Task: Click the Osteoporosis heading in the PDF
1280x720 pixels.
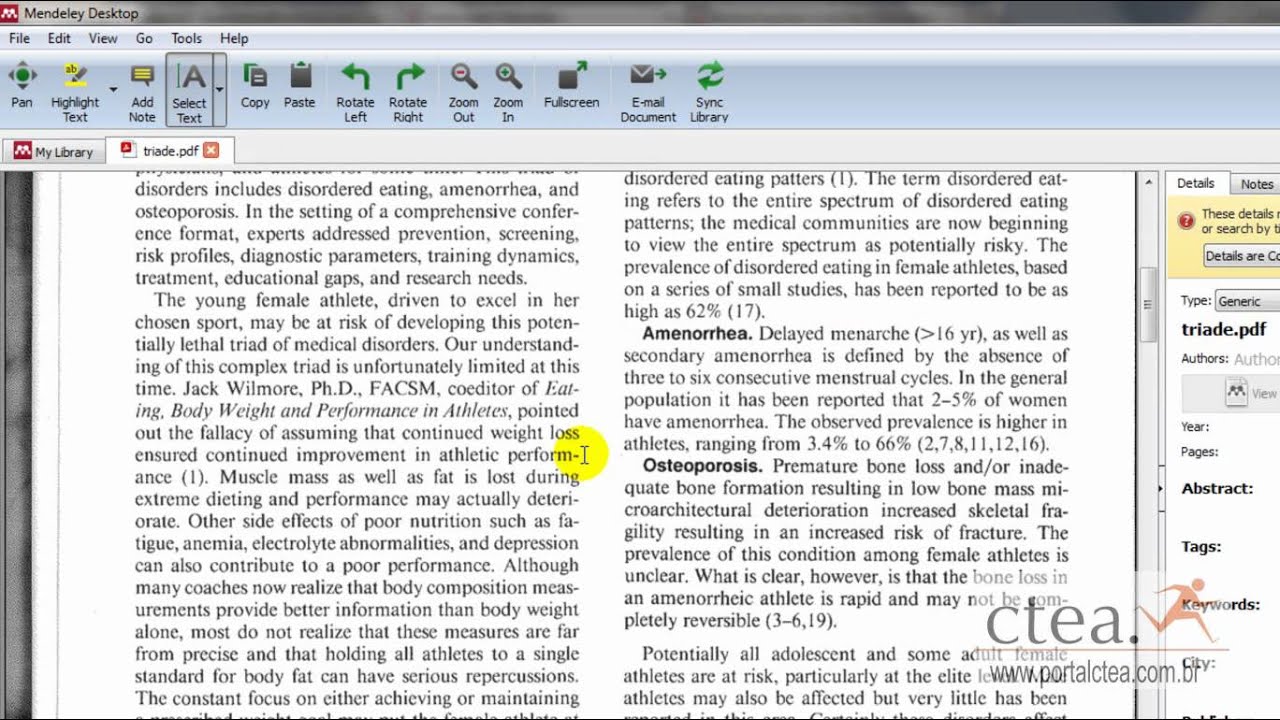Action: point(702,466)
